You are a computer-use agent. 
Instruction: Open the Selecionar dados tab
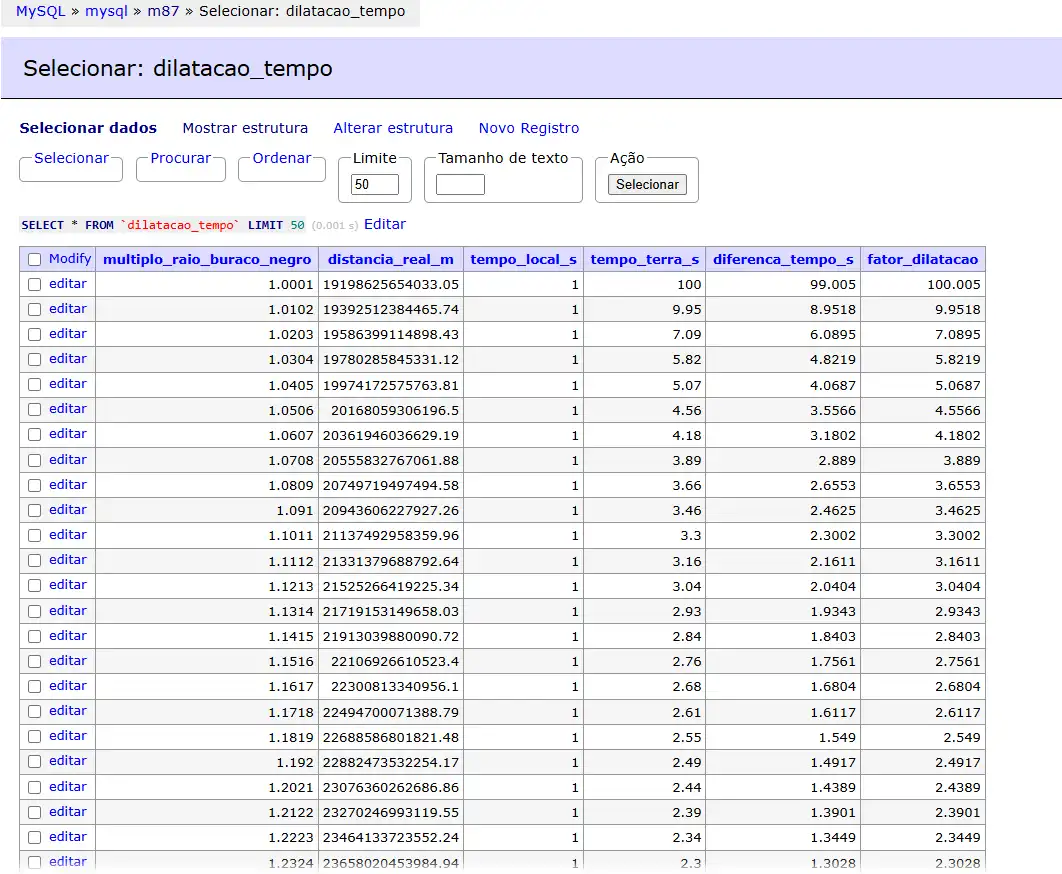coord(88,128)
